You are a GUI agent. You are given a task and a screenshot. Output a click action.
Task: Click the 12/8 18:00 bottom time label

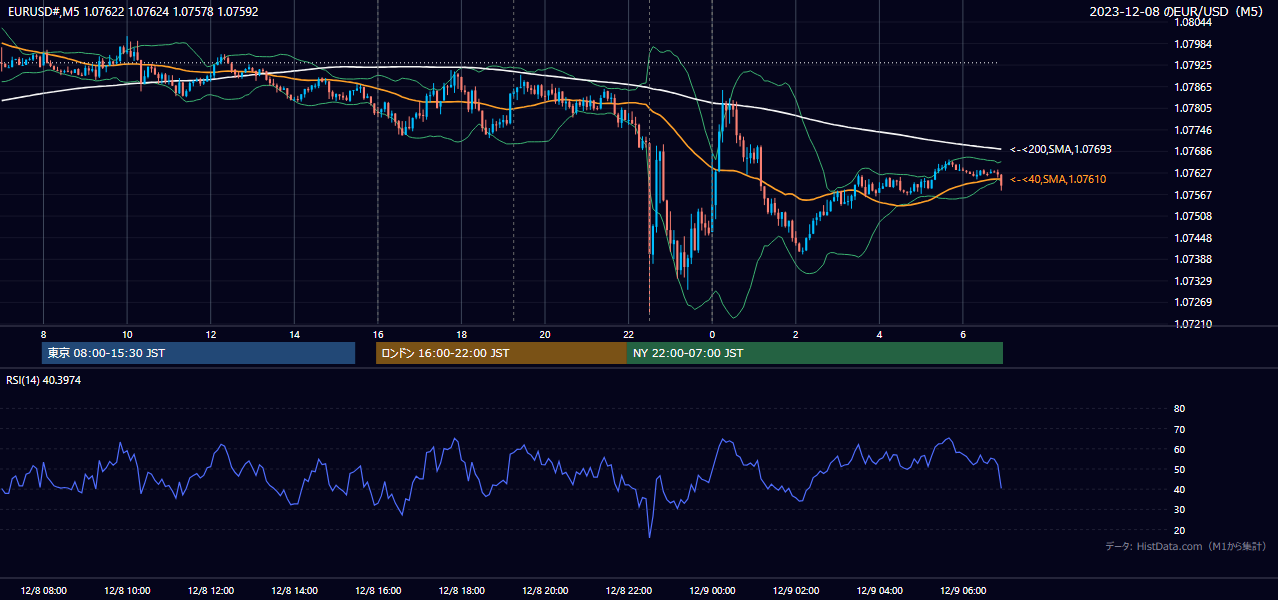461,591
